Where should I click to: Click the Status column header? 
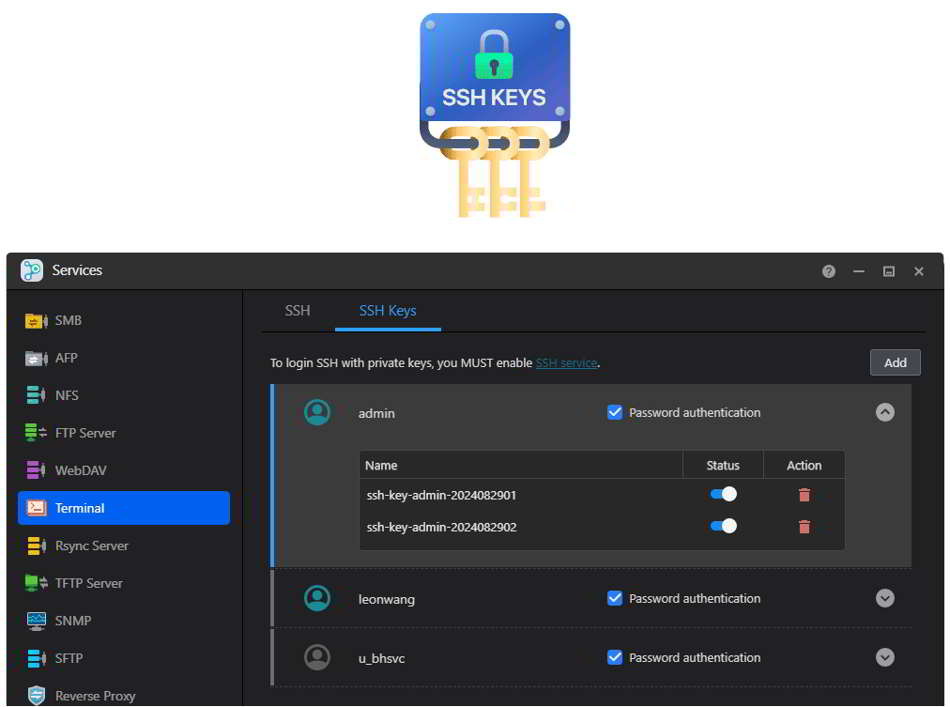point(723,465)
